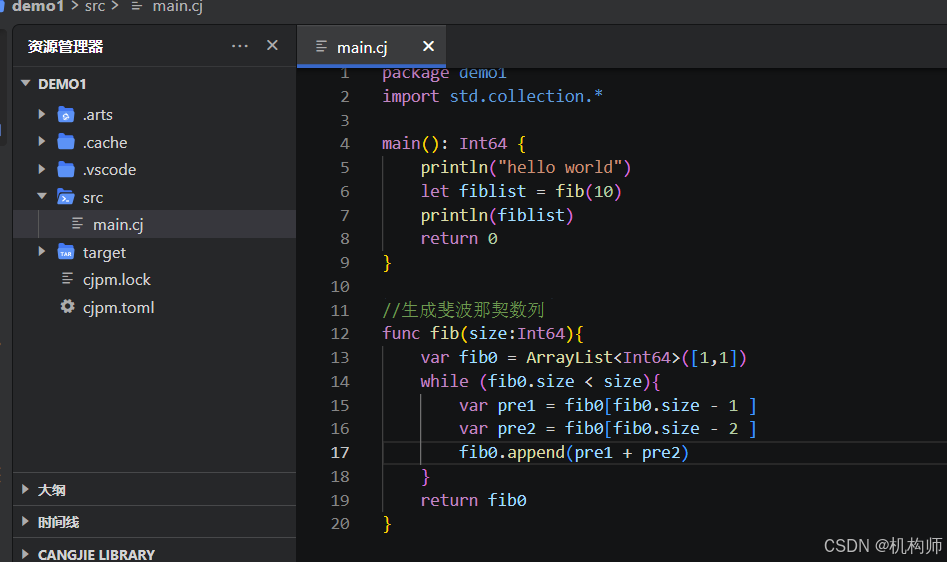Select the src folder name
This screenshot has width=947, height=562.
point(93,198)
